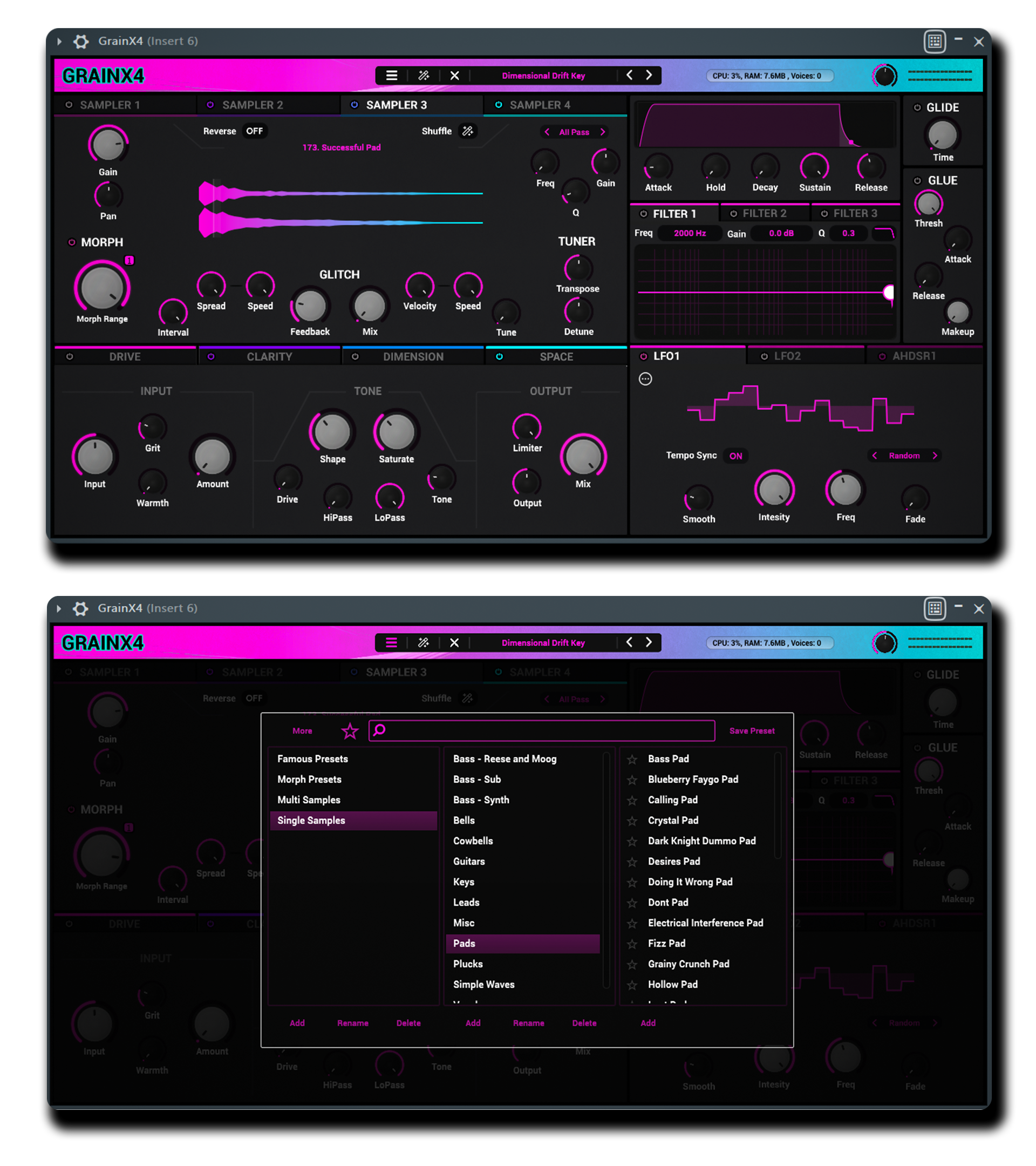Click the Shuffle randomize wand icon

click(467, 131)
